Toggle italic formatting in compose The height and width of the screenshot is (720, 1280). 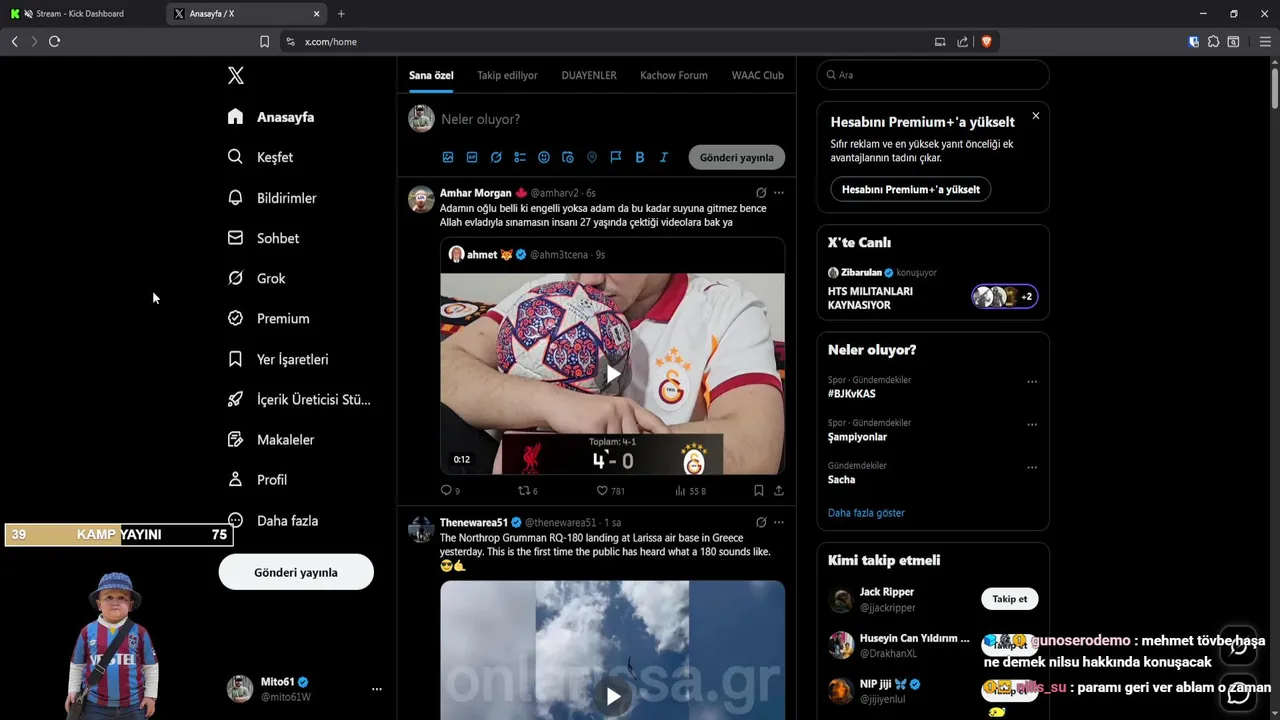(664, 157)
